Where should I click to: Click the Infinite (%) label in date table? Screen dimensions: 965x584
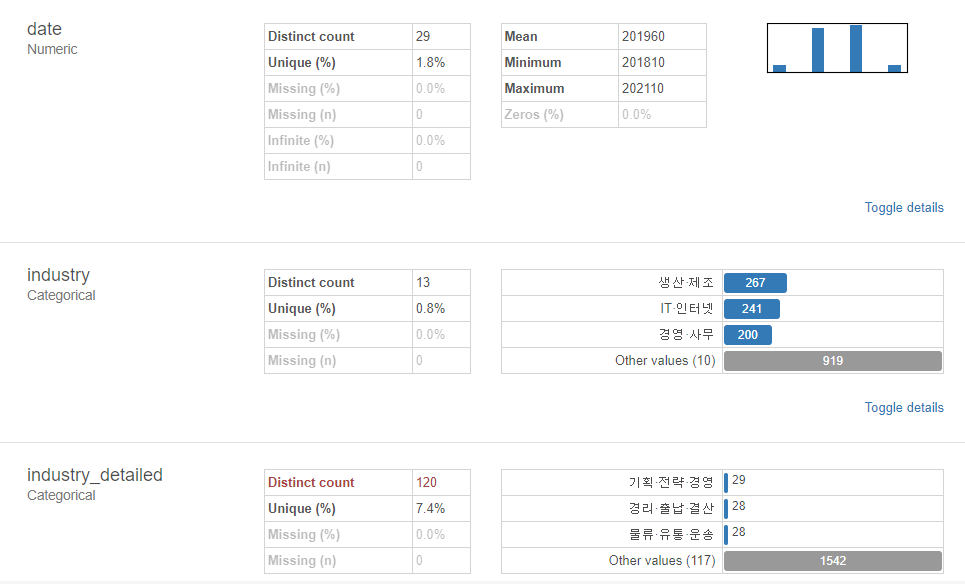coord(301,140)
